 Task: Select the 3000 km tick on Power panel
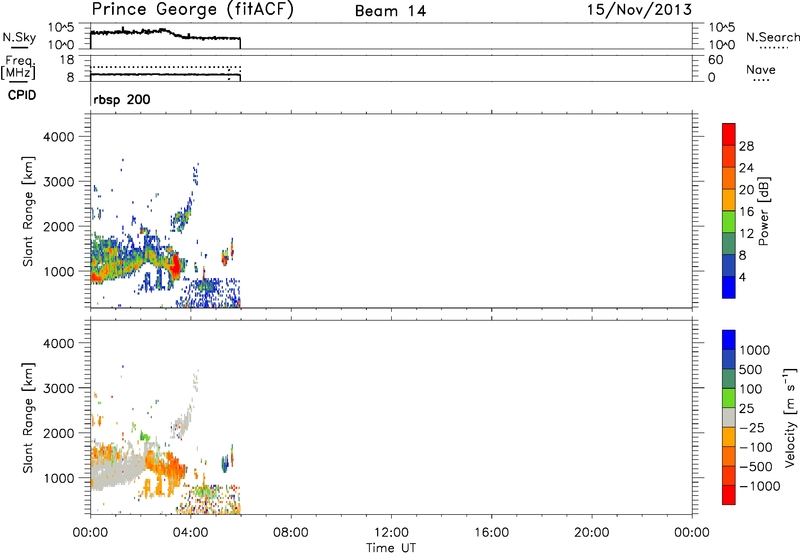(58, 182)
